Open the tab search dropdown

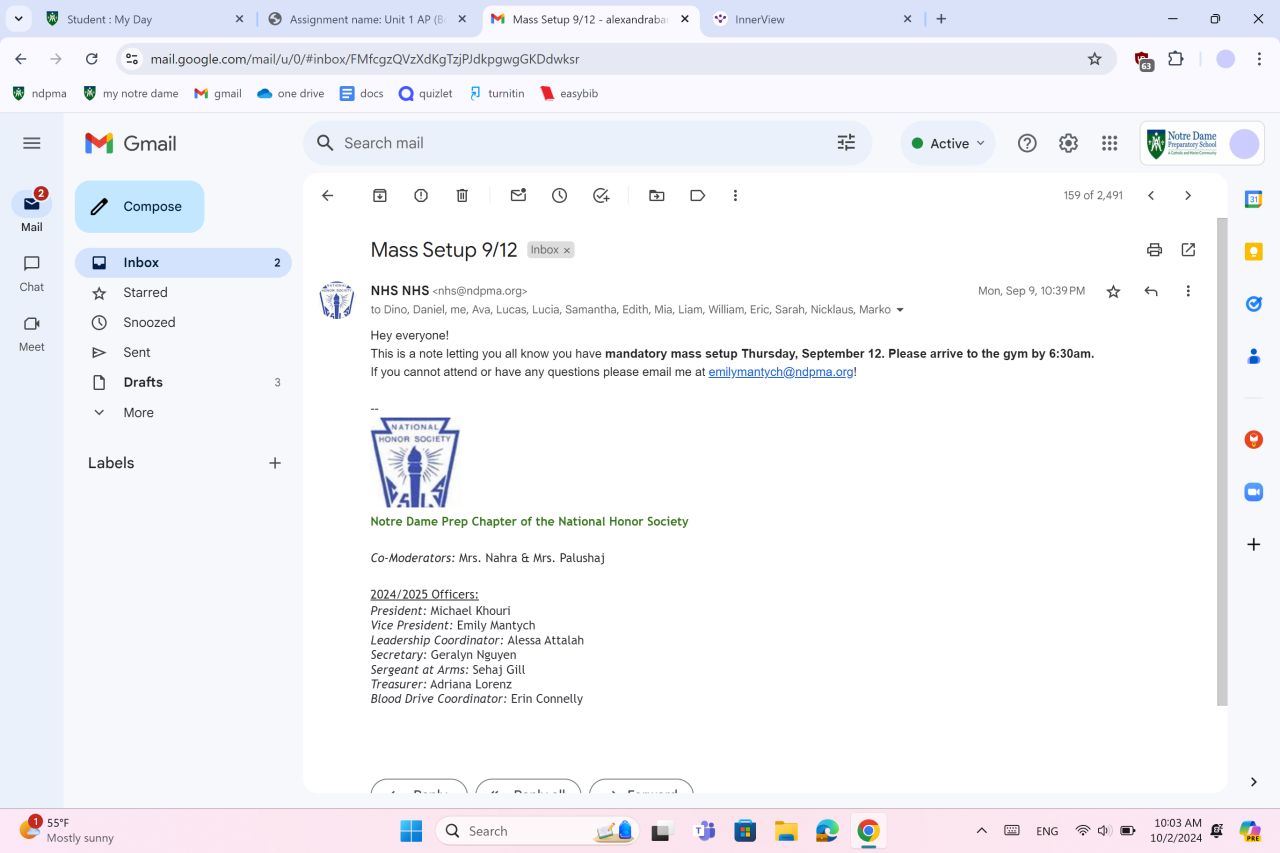(19, 19)
